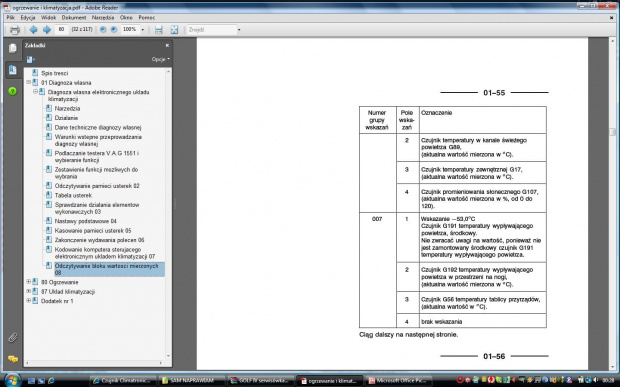Select the Tabela usterek bookmark
Viewport: 620px width, 387px height.
point(73,195)
